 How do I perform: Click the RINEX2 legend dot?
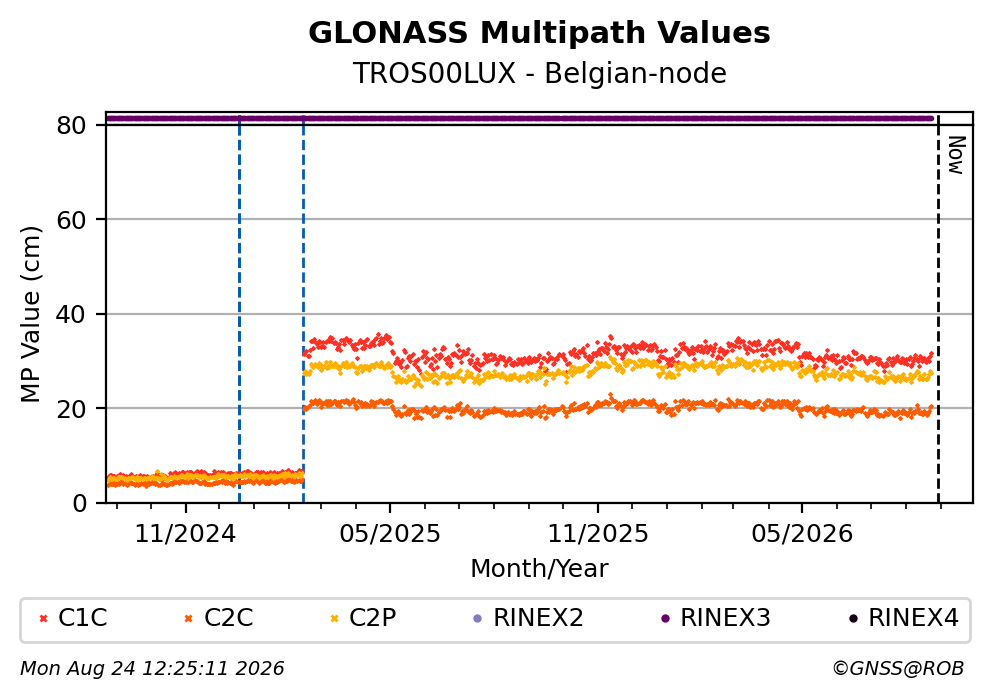(478, 619)
